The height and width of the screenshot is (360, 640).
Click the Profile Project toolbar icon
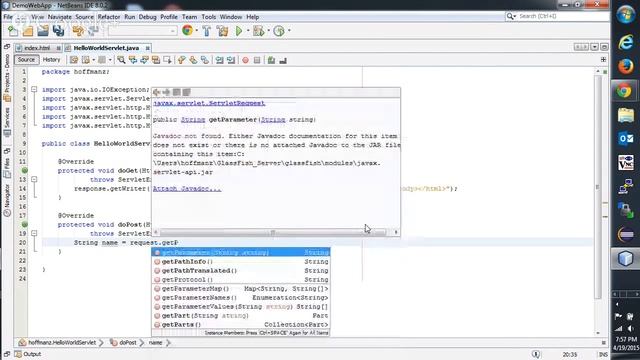coord(279,31)
